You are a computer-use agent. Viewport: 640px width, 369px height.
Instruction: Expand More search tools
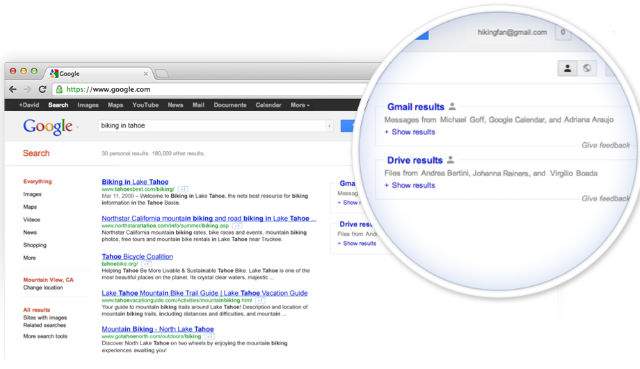click(45, 336)
